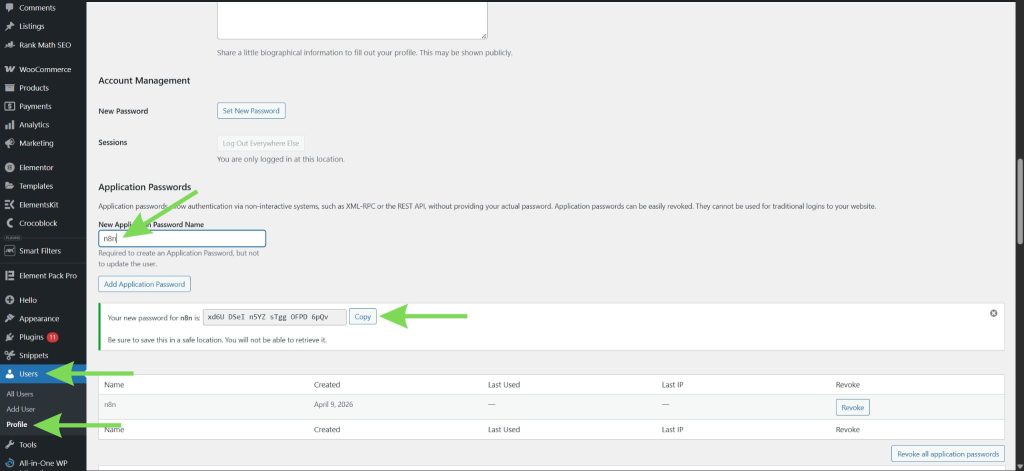The height and width of the screenshot is (471, 1024).
Task: Select Add User submenu item
Action: pos(20,409)
